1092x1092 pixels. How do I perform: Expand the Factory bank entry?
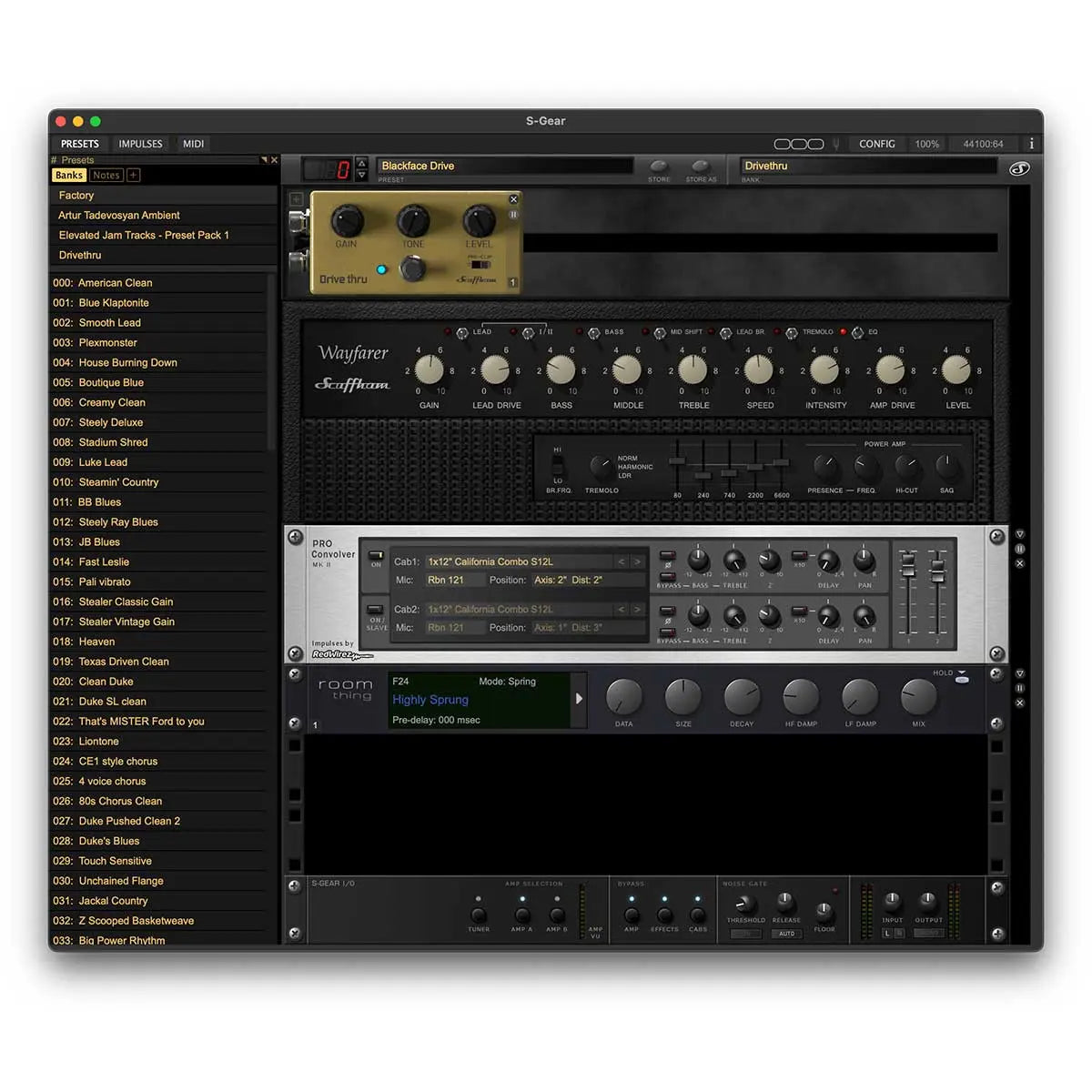(76, 195)
